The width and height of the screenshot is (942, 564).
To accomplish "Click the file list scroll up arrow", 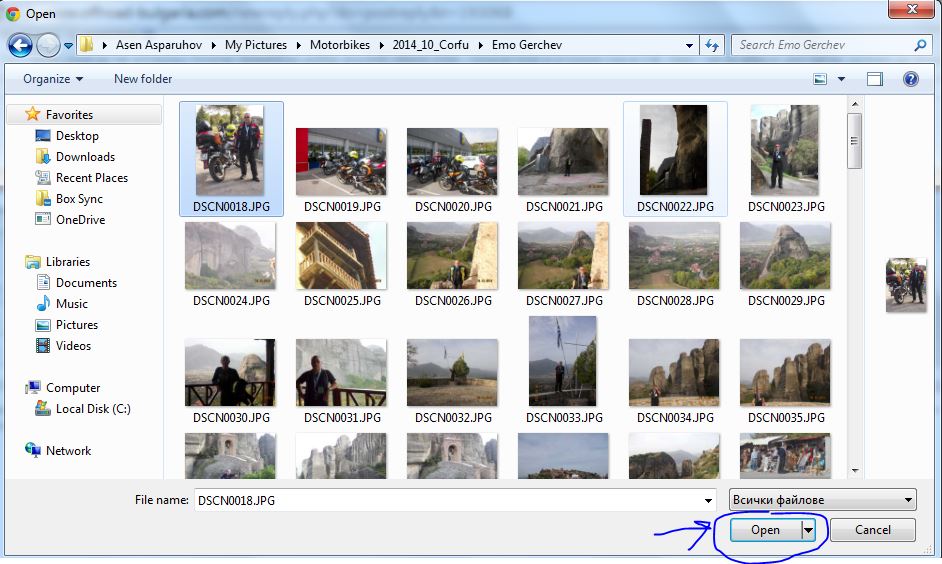I will (854, 104).
